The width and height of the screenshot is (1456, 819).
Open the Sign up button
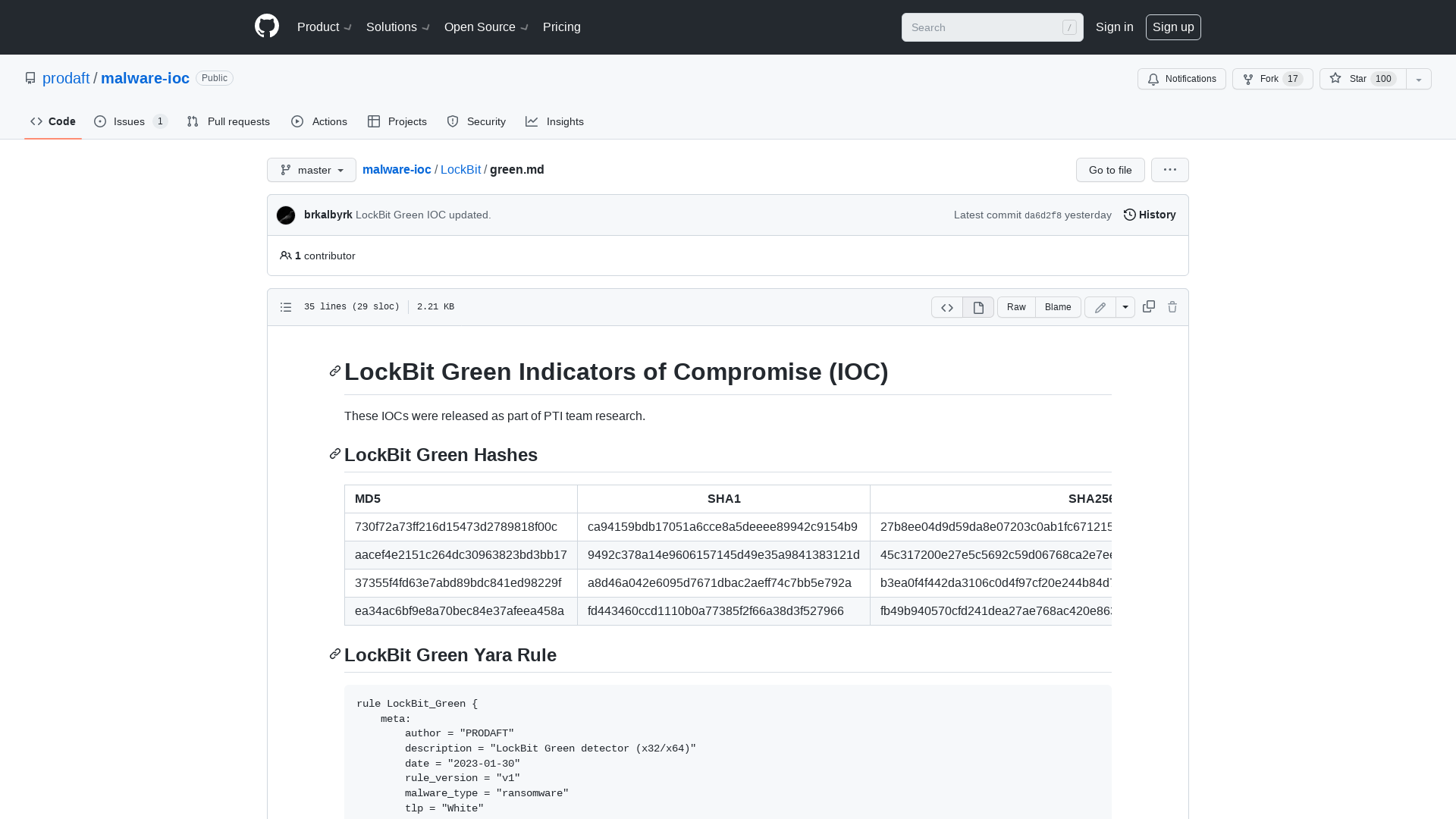(x=1173, y=27)
